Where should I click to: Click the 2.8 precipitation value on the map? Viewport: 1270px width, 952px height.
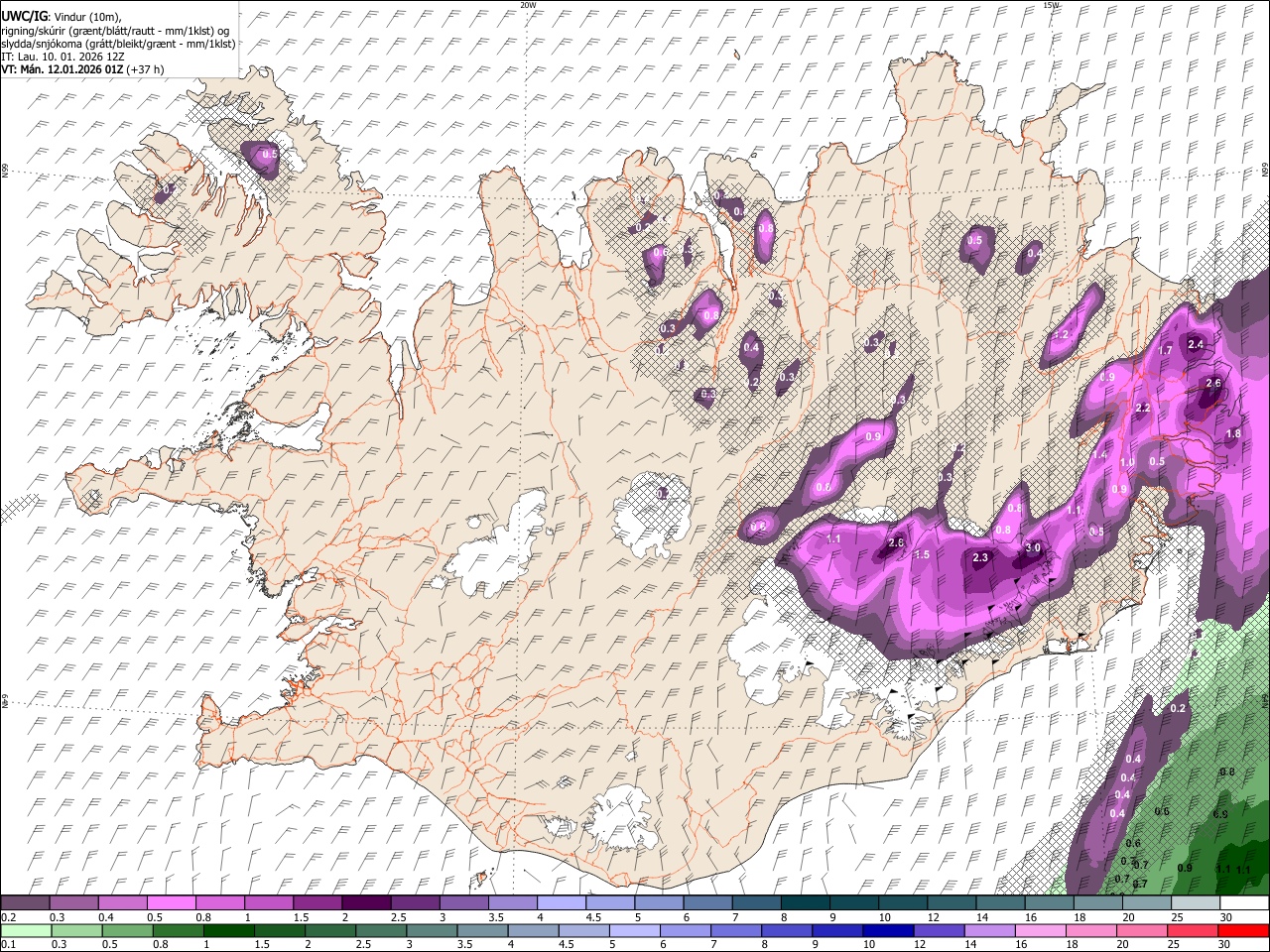click(896, 542)
